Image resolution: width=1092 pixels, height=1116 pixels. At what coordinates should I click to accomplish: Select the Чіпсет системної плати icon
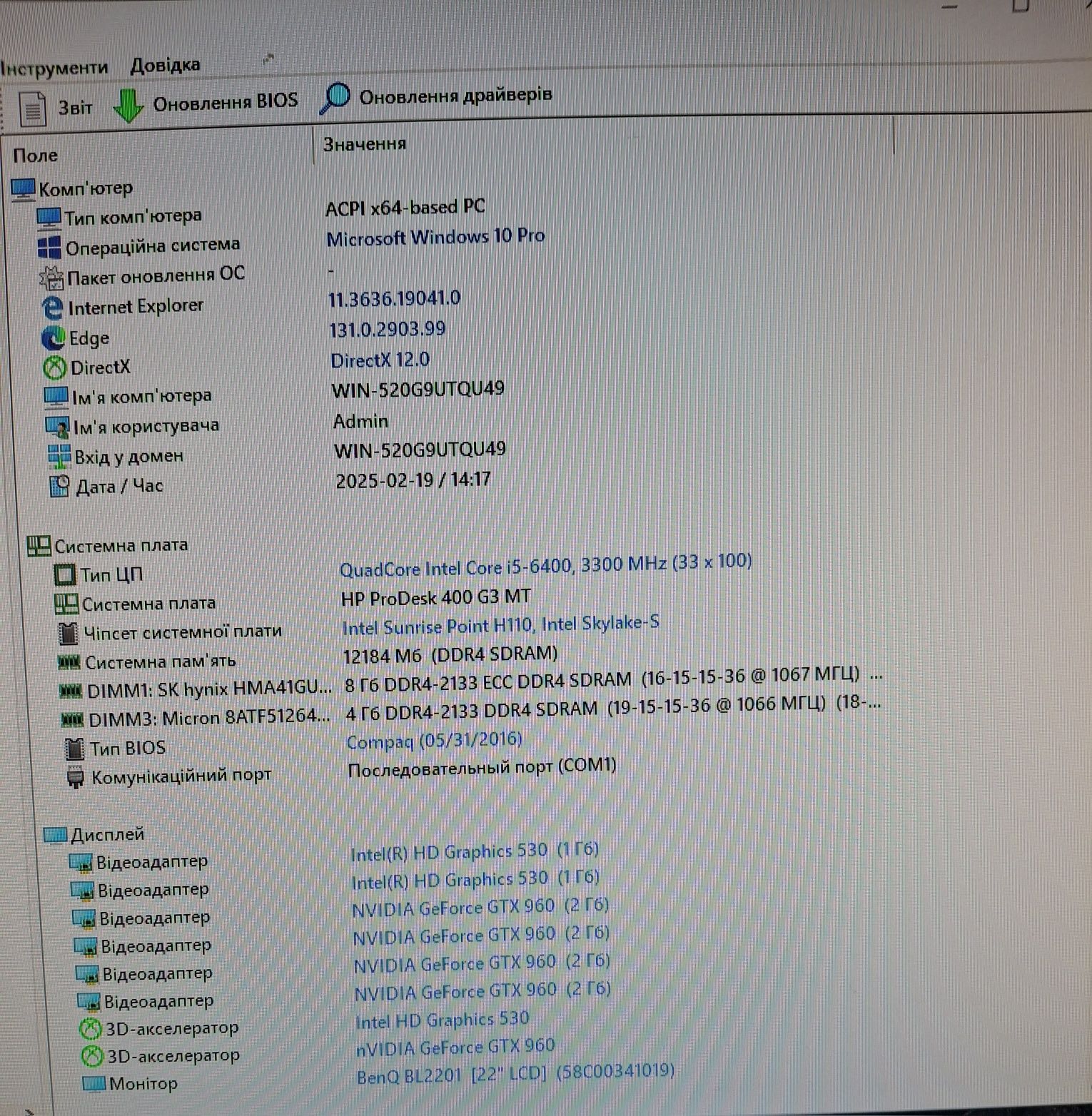68,633
